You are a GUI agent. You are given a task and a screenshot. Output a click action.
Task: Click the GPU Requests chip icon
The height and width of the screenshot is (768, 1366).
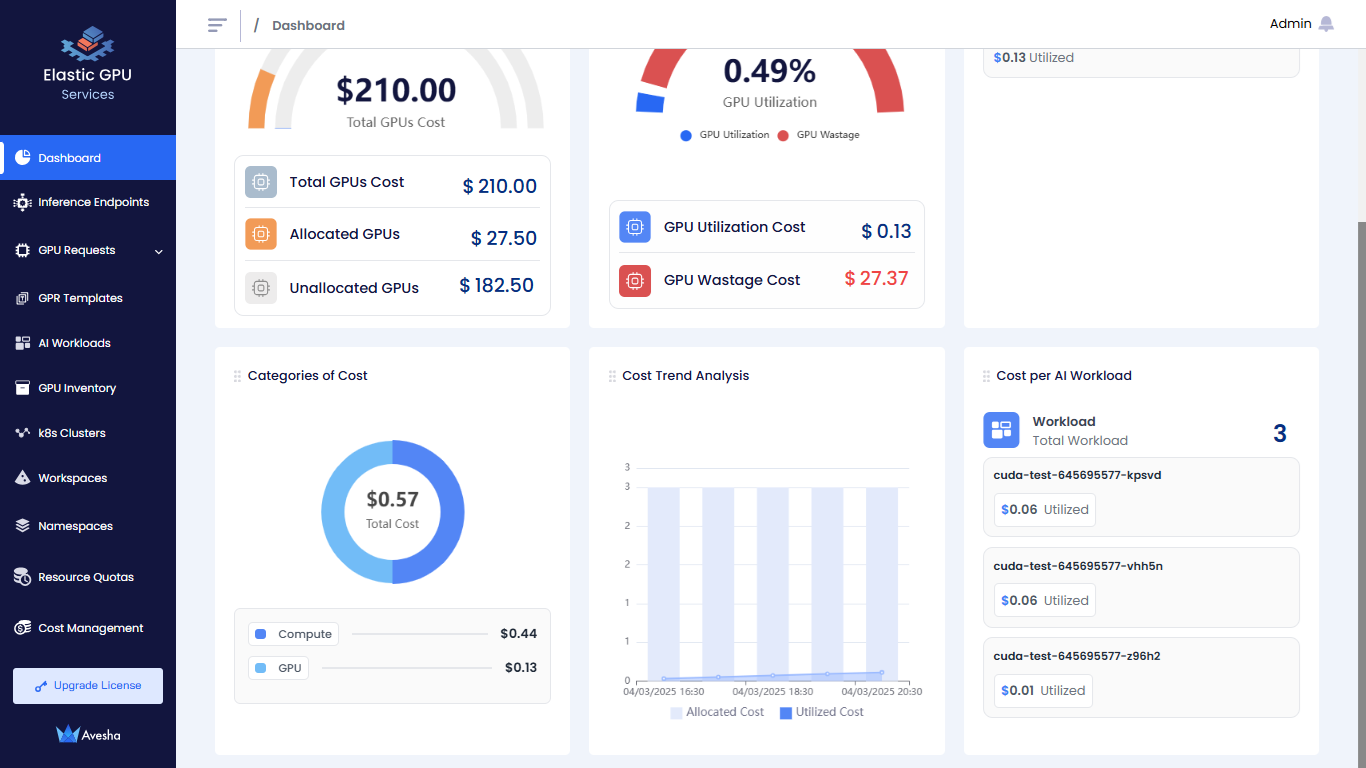click(x=22, y=250)
